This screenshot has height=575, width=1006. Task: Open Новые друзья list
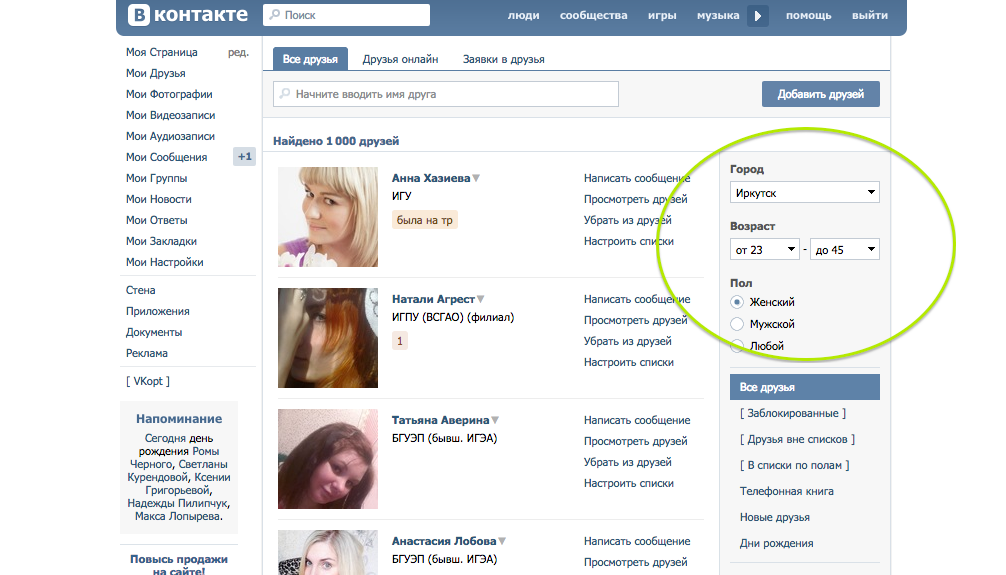774,517
